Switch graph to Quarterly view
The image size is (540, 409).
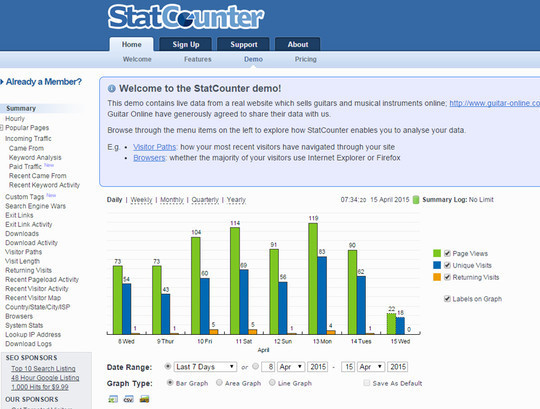205,200
